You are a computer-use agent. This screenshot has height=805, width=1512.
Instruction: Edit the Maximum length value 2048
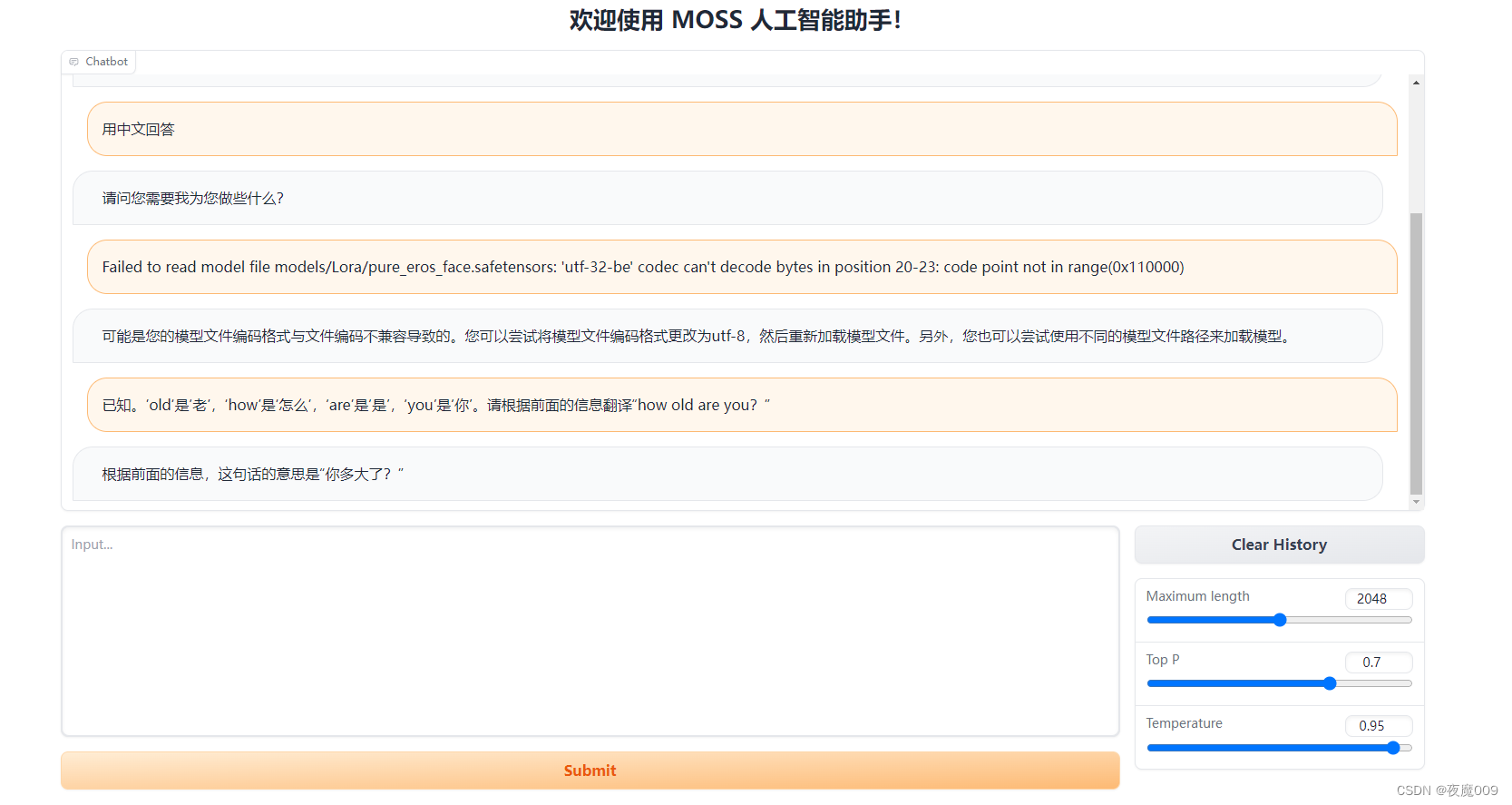(1379, 599)
